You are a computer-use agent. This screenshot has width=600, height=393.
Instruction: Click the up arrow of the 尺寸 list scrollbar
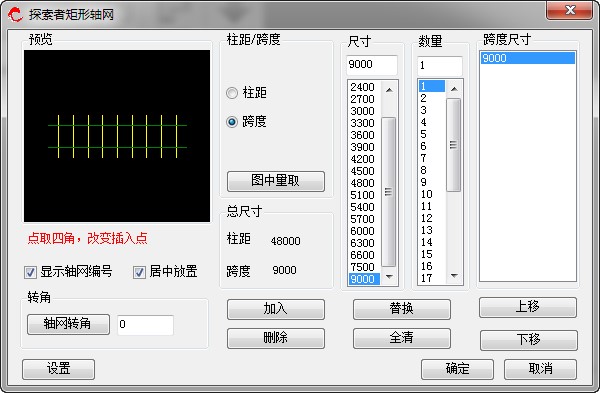(x=389, y=90)
